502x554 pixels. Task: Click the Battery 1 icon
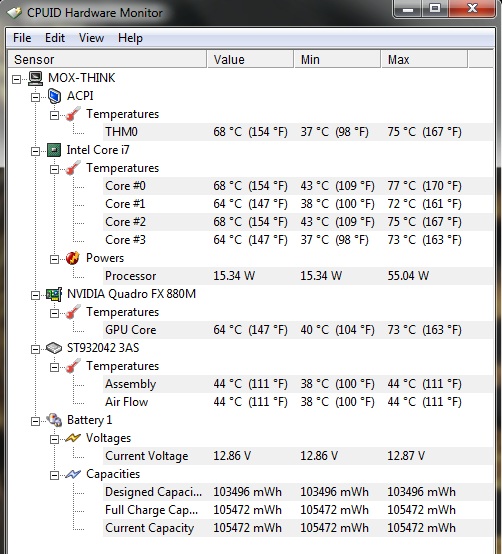coord(54,420)
